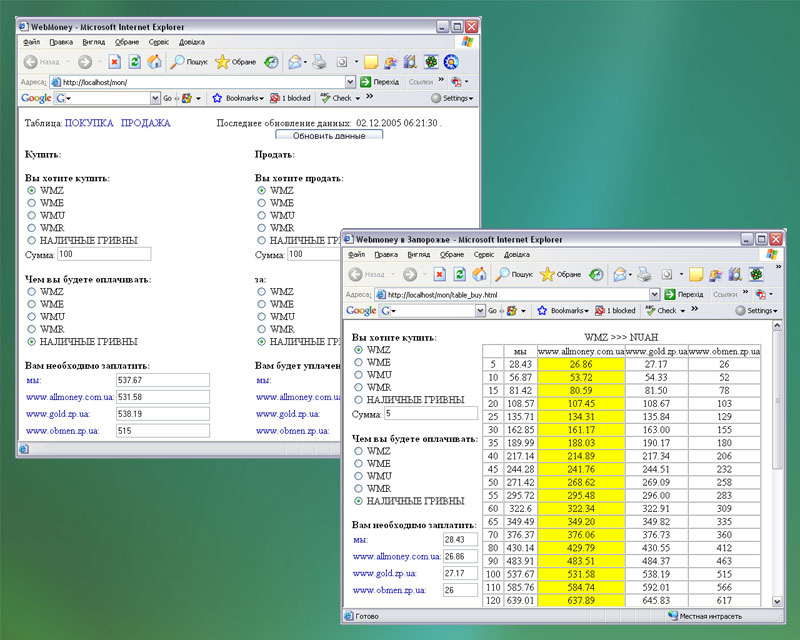Select WME under 'Вы хотите купить' in WebMoney window
800x640 pixels.
point(32,203)
